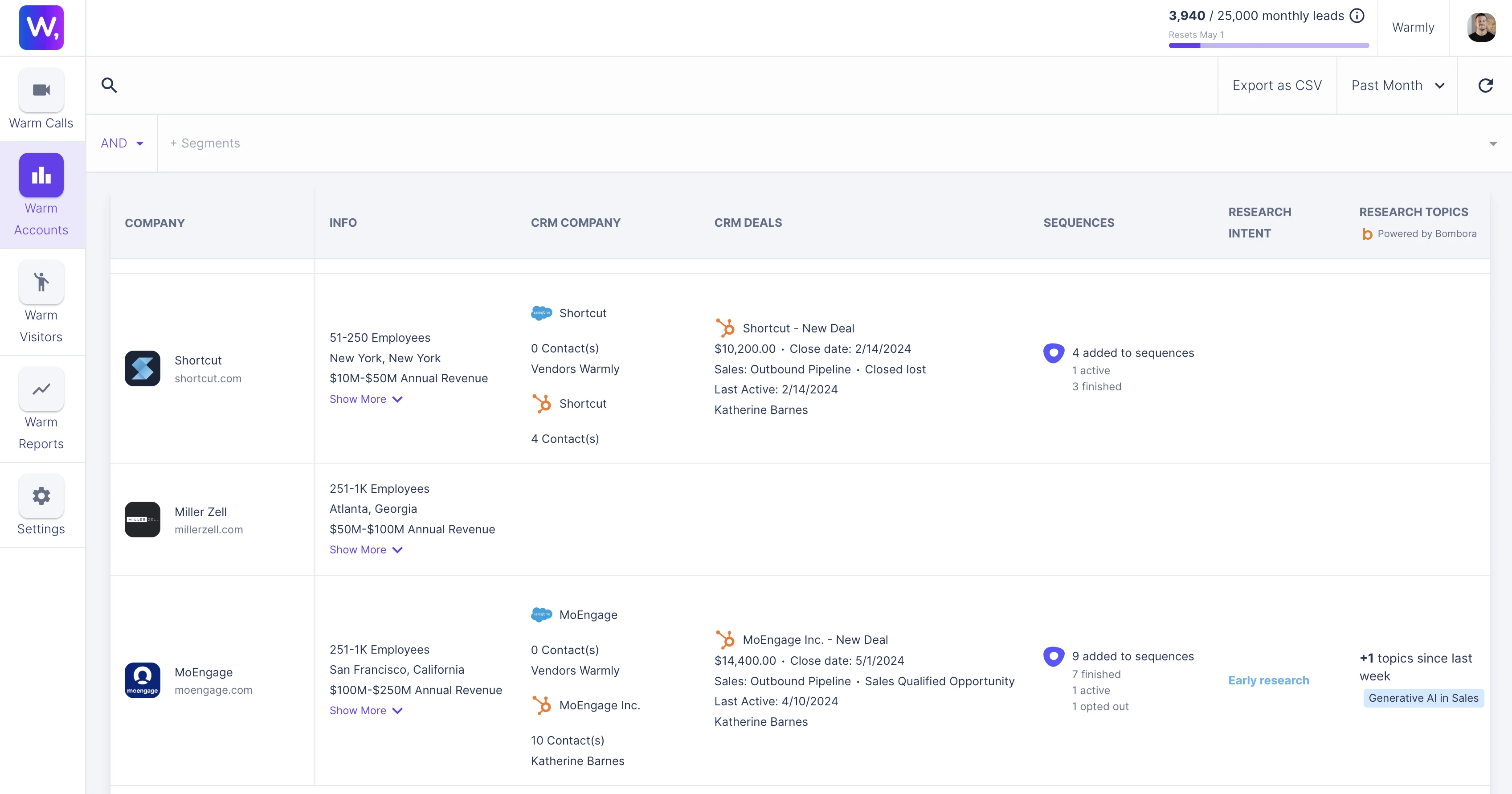1512x794 pixels.
Task: Click '+1 topics since last week' text
Action: coord(1416,667)
